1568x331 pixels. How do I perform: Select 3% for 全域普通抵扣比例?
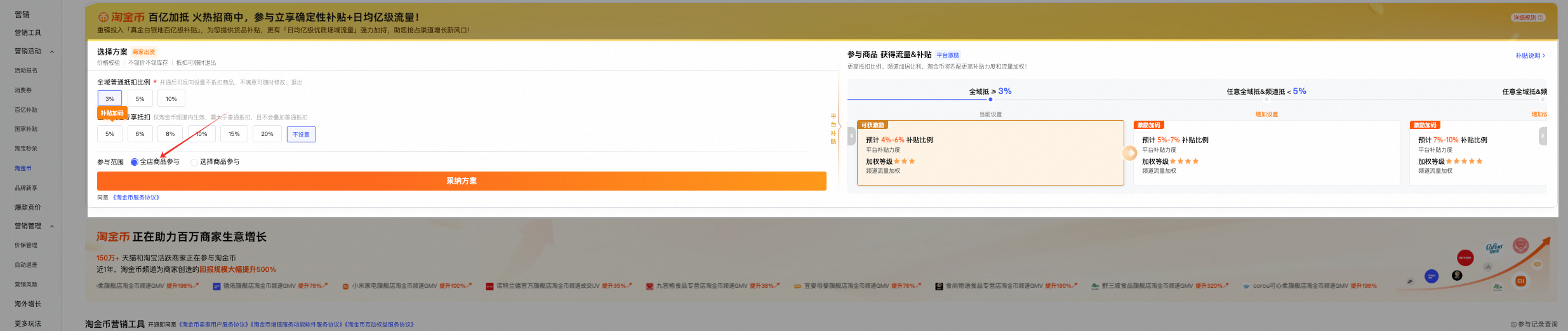pyautogui.click(x=110, y=98)
